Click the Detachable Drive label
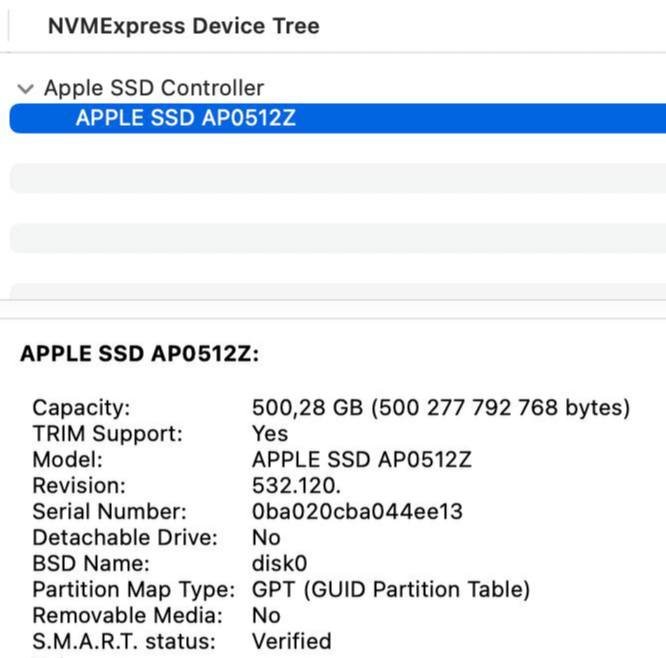Image resolution: width=666 pixels, height=658 pixels. [x=125, y=538]
